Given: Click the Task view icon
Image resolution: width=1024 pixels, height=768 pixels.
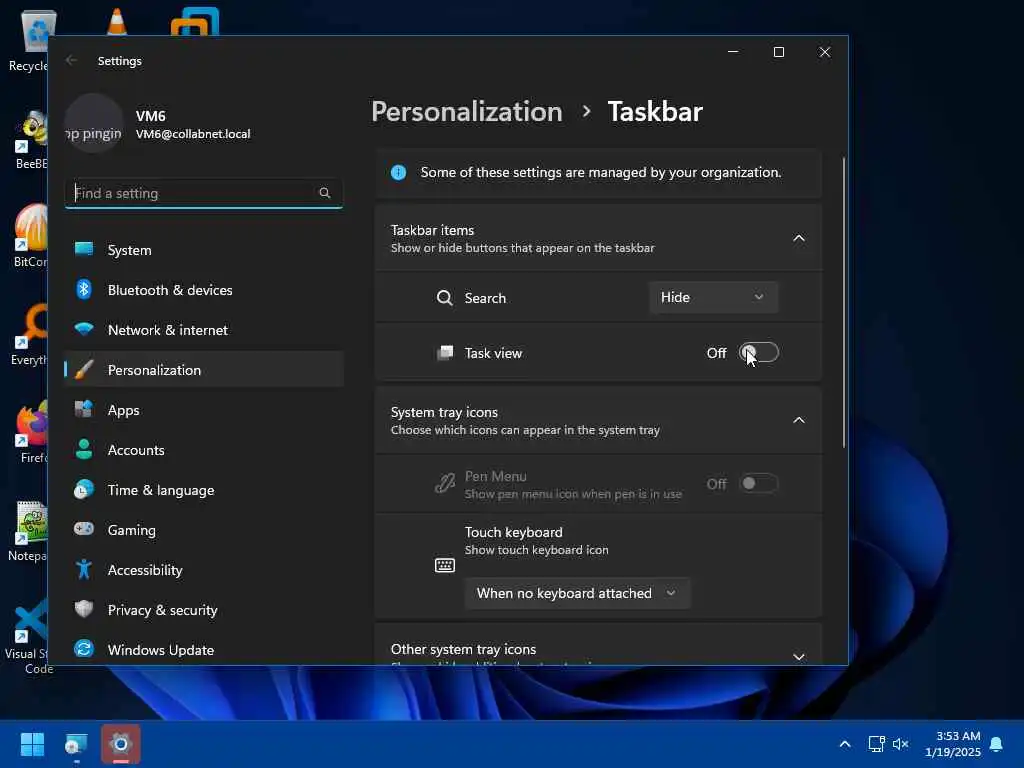Looking at the screenshot, I should 445,353.
